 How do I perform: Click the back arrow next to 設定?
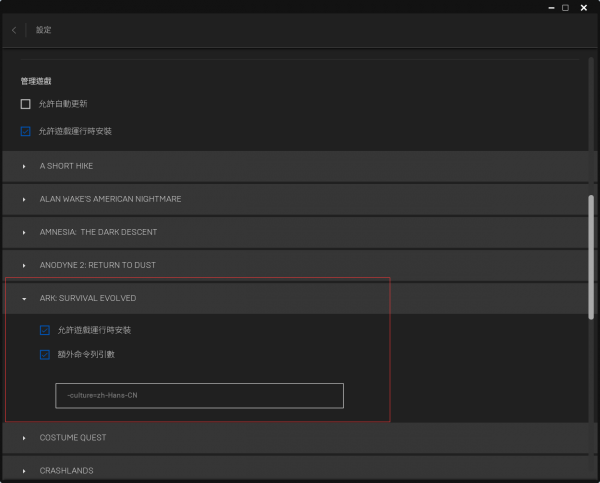pyautogui.click(x=14, y=30)
